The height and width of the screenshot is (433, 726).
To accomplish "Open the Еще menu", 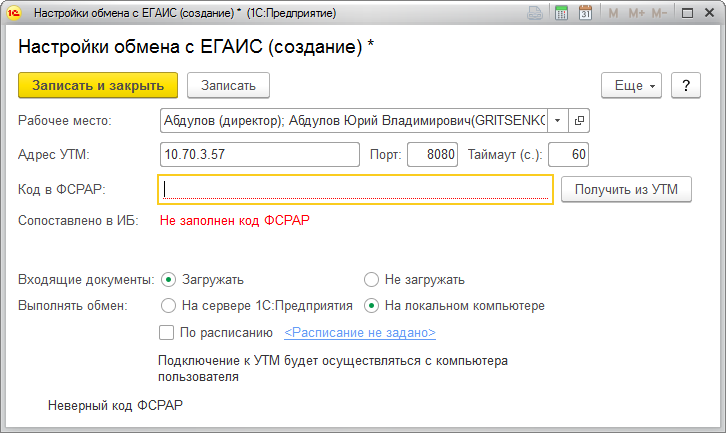I will 632,86.
